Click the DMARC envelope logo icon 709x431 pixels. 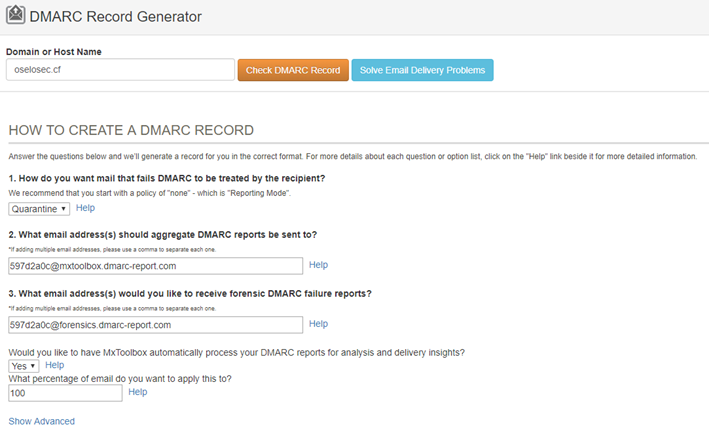click(17, 16)
